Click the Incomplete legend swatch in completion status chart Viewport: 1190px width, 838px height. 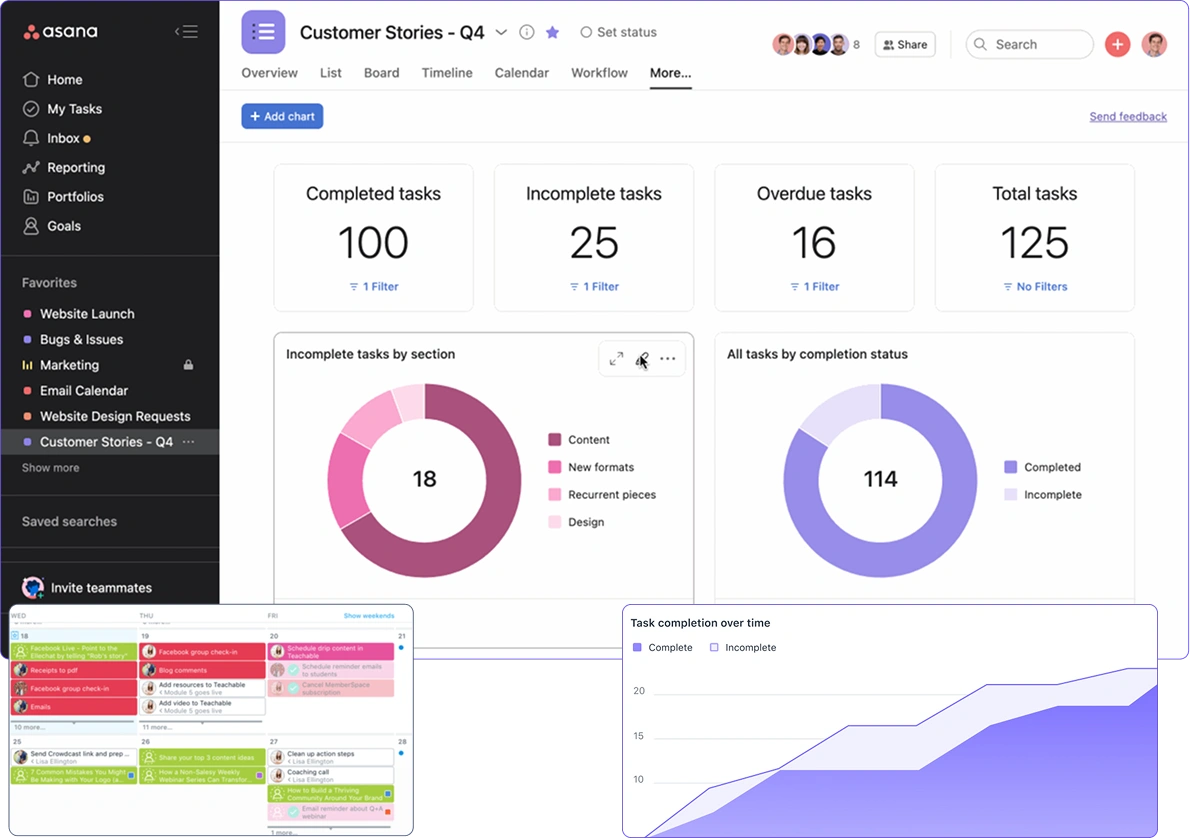coord(1010,494)
